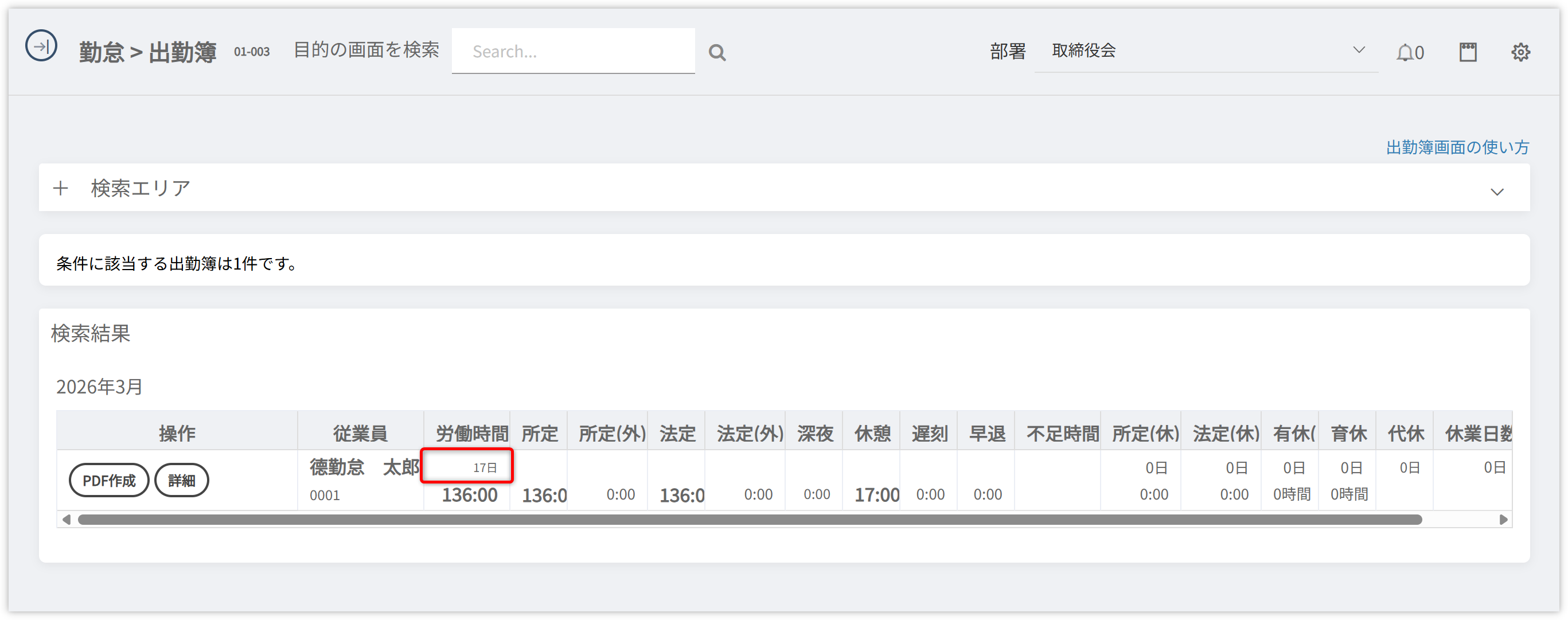Click the 従業員 column header
The height and width of the screenshot is (620, 1568).
[360, 433]
